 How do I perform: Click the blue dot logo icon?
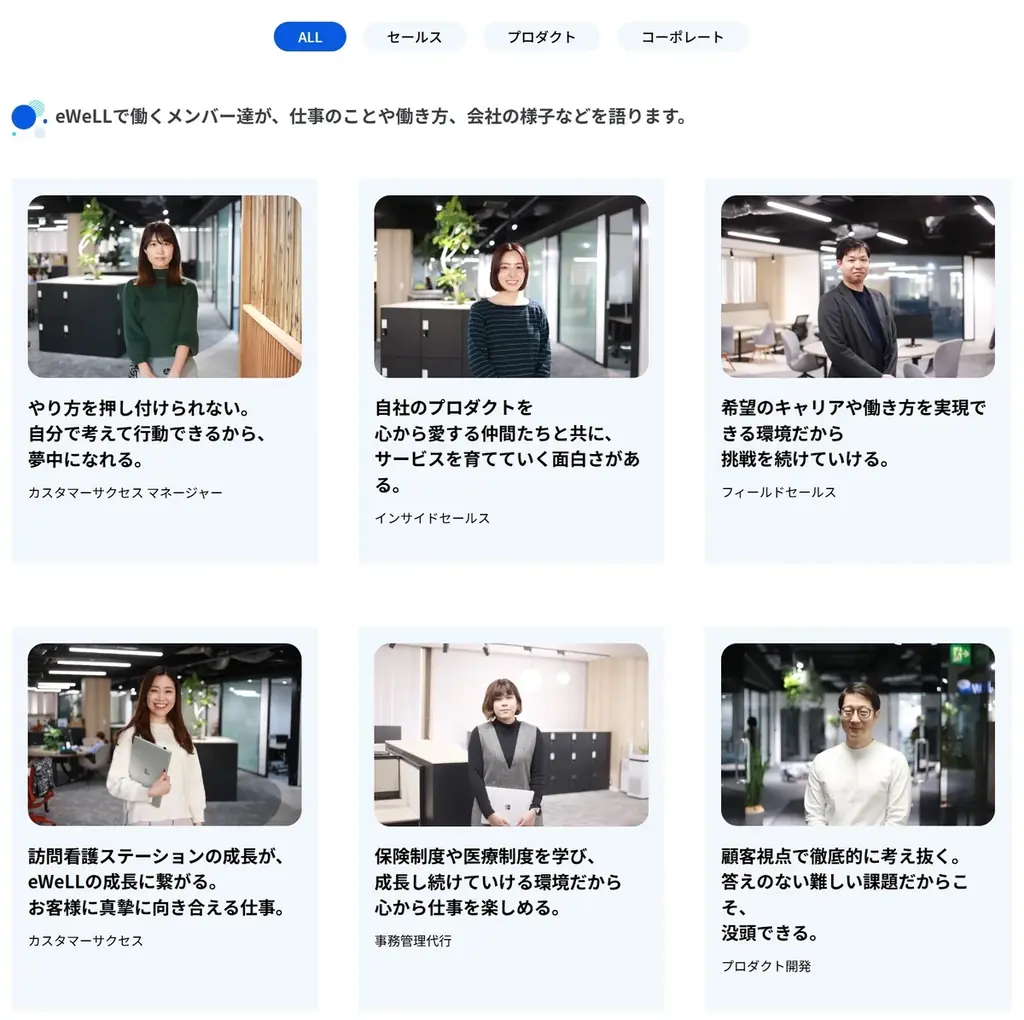[x=25, y=117]
